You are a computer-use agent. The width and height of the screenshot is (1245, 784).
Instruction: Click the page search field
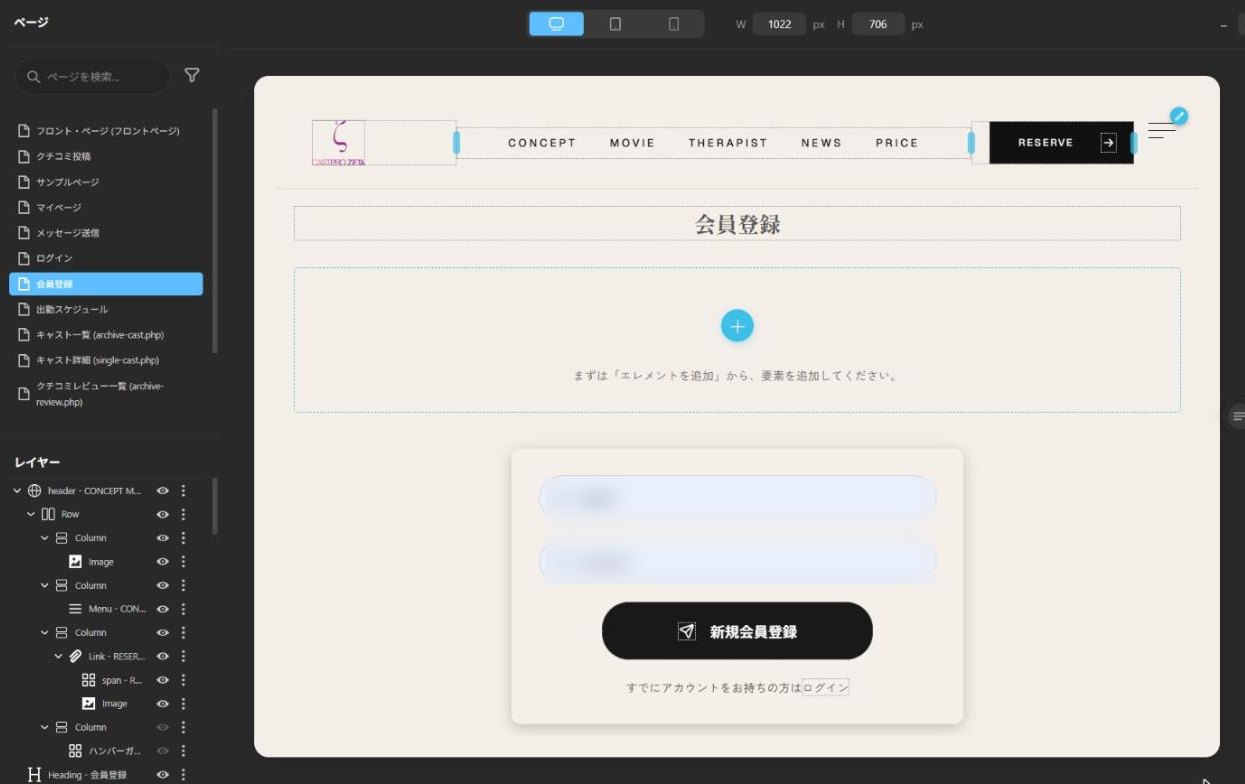[x=92, y=76]
